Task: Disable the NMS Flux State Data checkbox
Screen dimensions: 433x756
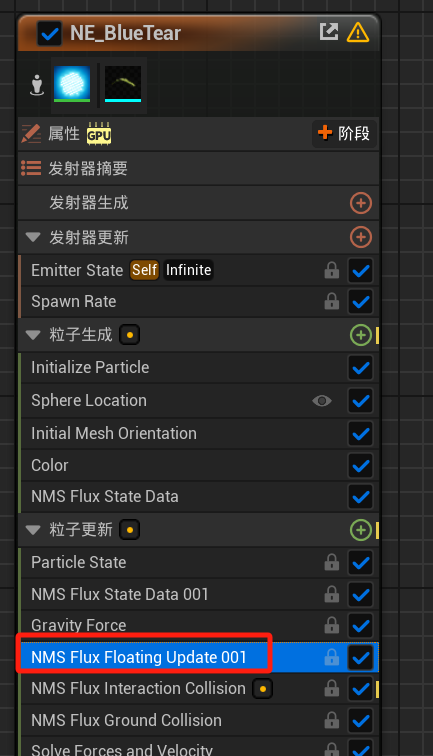Action: click(361, 497)
